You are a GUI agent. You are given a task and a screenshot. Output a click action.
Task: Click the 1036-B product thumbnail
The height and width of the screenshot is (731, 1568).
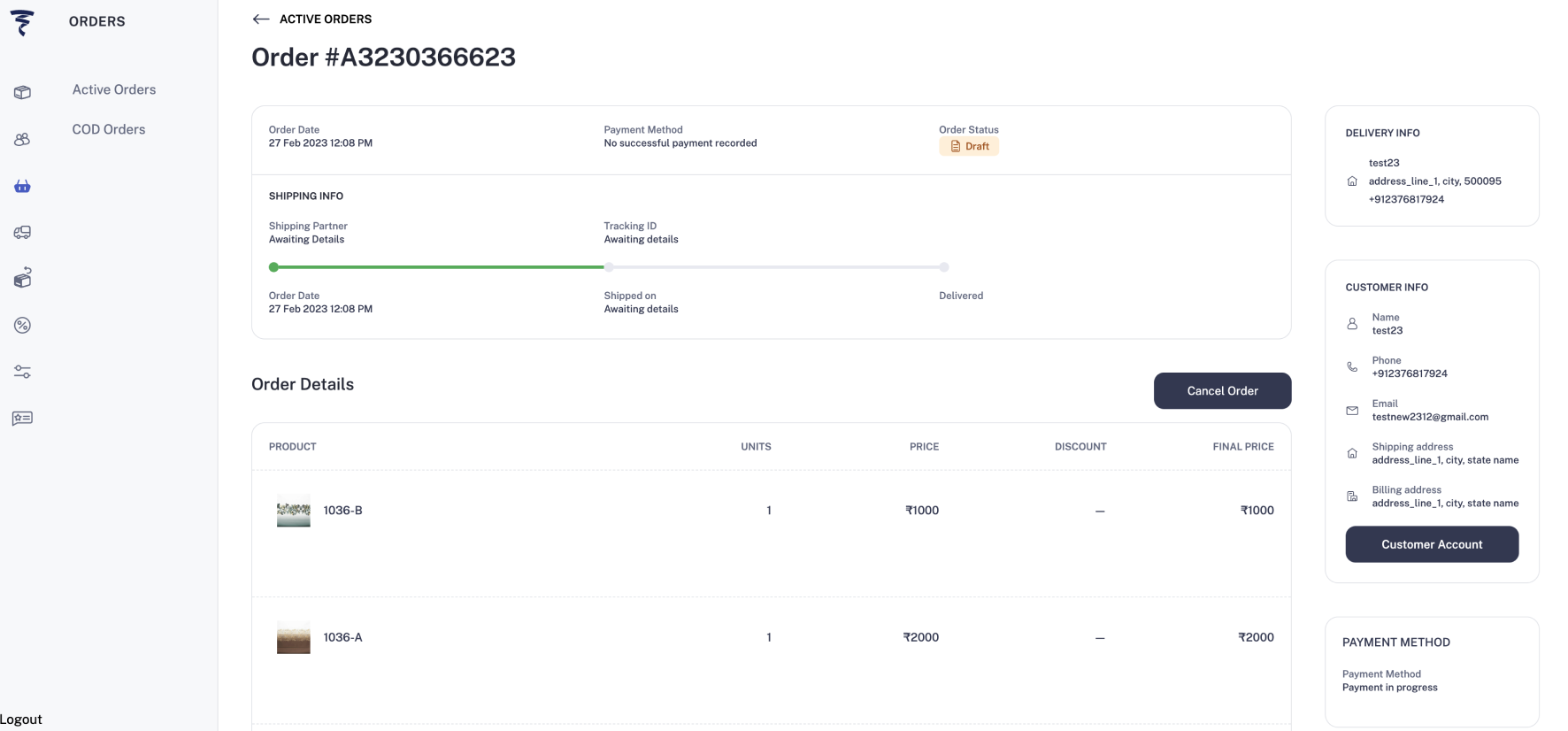pos(293,511)
